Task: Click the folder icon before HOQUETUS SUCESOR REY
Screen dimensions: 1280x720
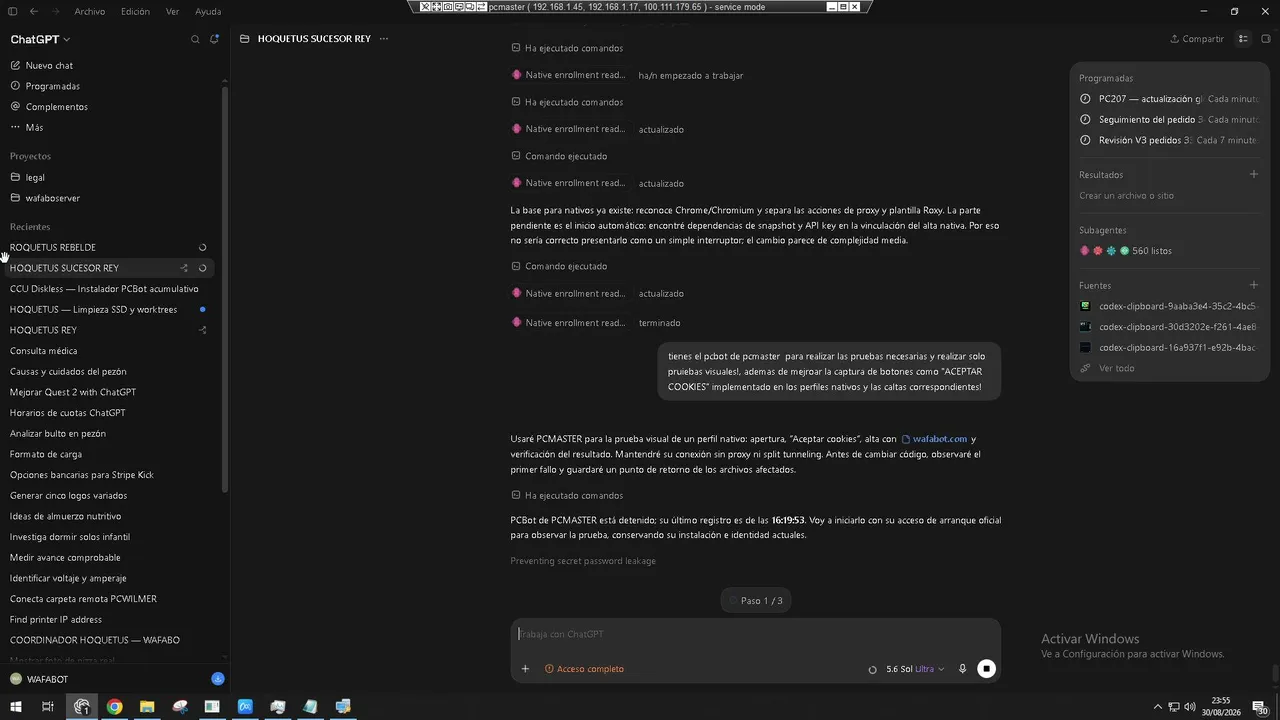Action: [x=245, y=39]
